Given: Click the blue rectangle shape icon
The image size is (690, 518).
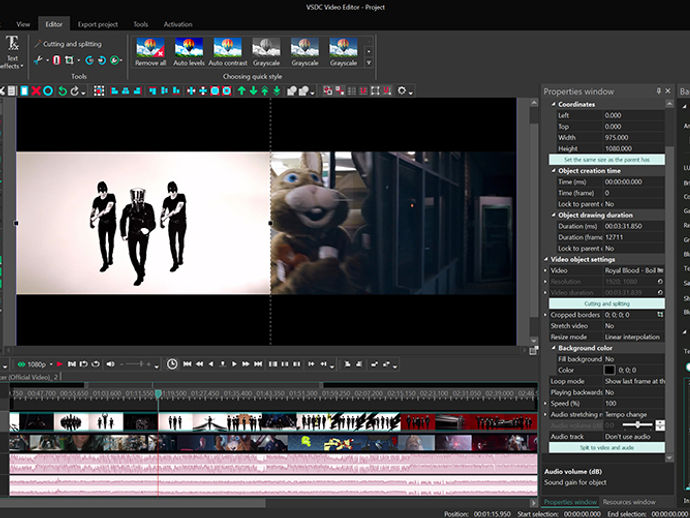Looking at the screenshot, I should click(x=24, y=91).
